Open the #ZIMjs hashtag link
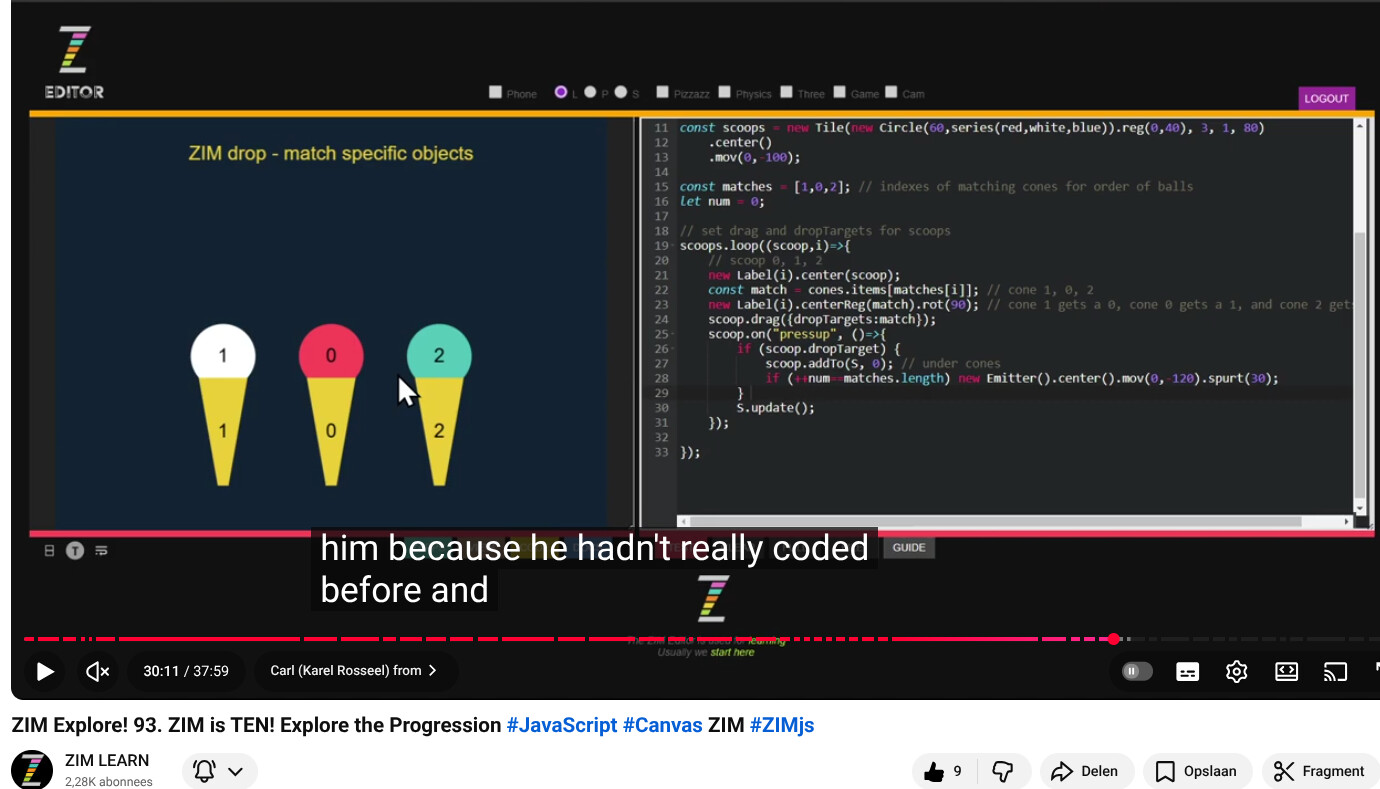 click(x=781, y=725)
